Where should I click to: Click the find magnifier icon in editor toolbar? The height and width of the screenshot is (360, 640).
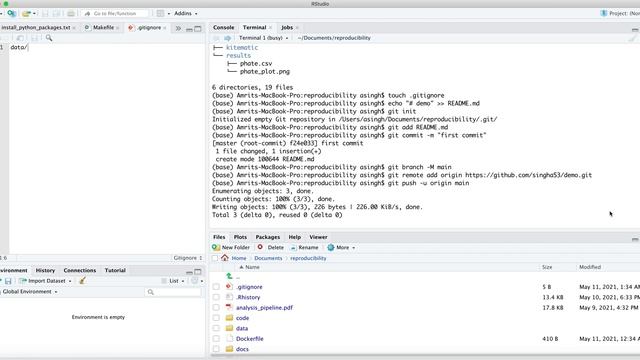(x=49, y=38)
